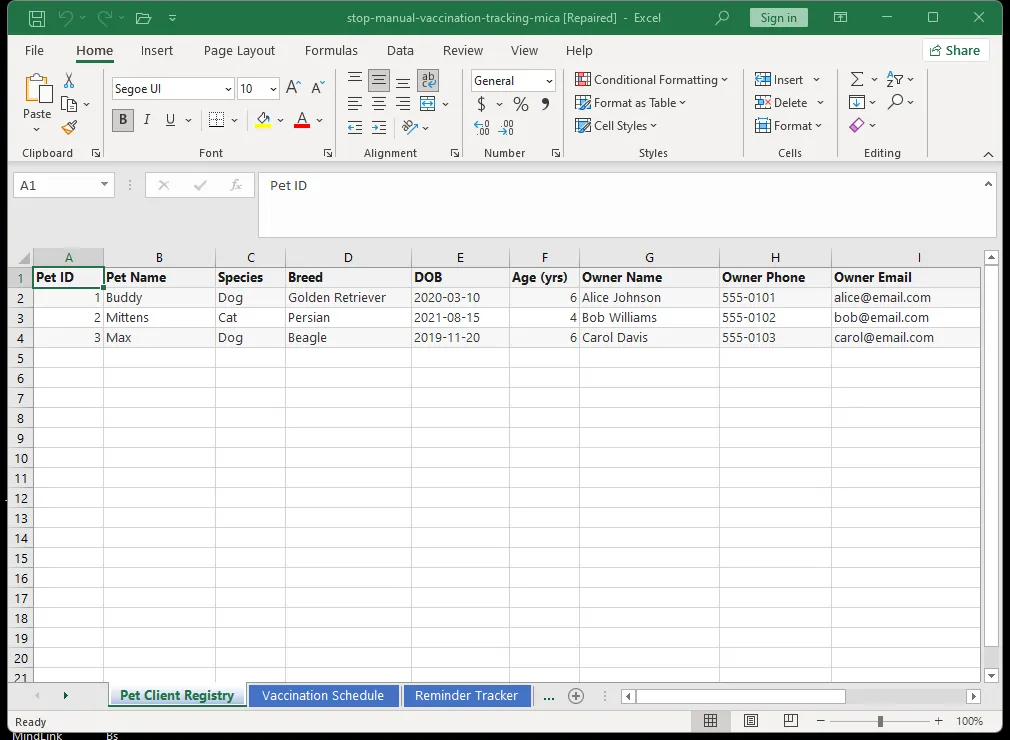Collapse the ribbon with chevron
The width and height of the screenshot is (1010, 740).
point(989,155)
